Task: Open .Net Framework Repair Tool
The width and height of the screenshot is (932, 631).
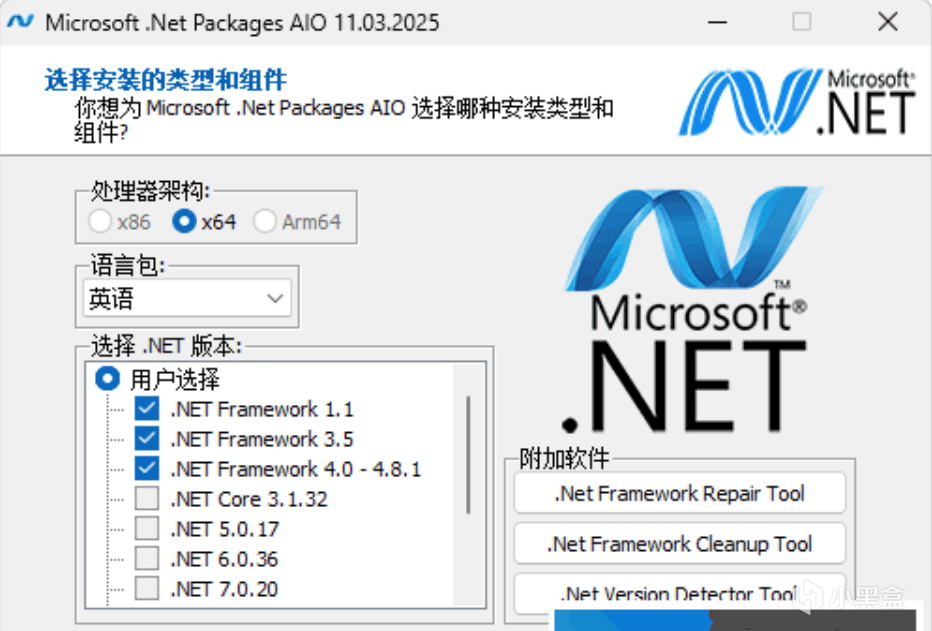Action: point(679,493)
